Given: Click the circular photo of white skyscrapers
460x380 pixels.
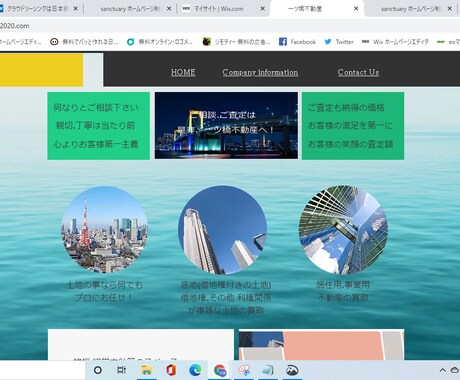Looking at the screenshot, I should tap(223, 230).
